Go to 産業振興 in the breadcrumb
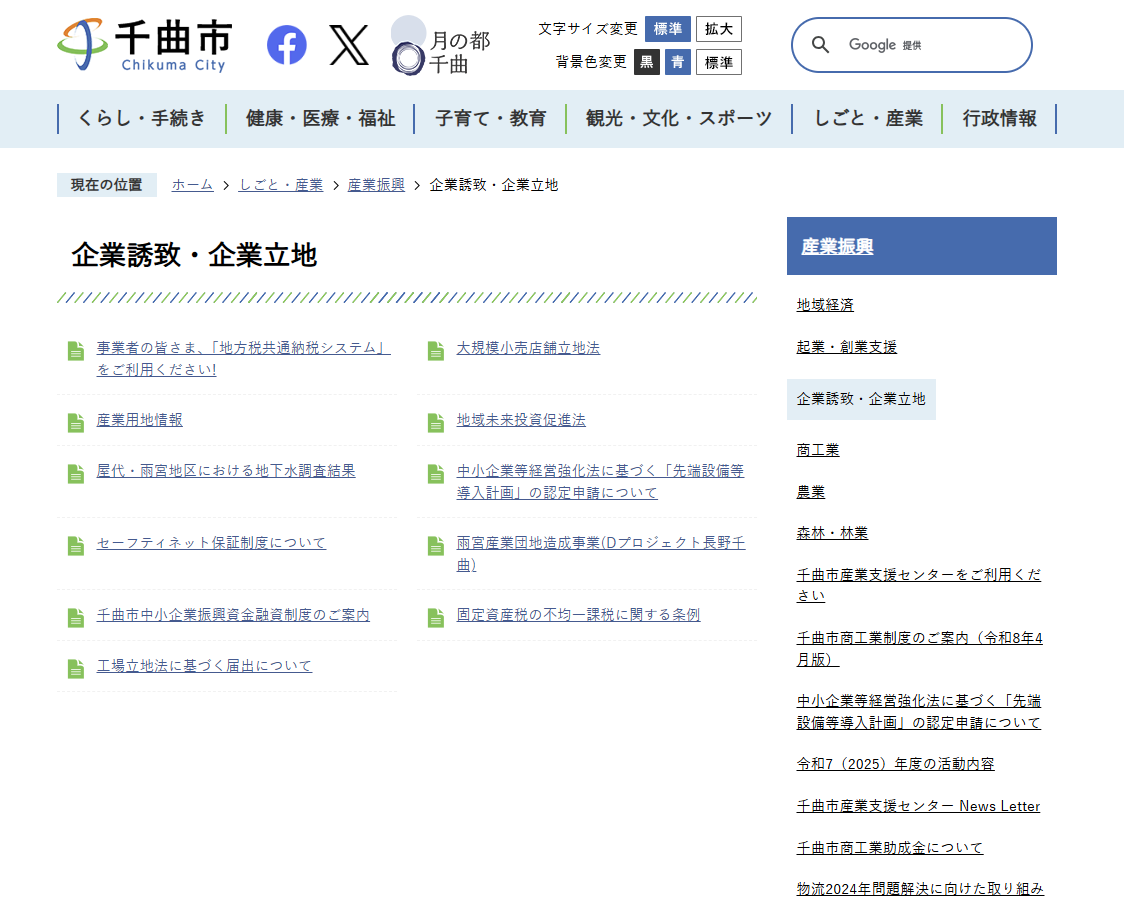 376,185
